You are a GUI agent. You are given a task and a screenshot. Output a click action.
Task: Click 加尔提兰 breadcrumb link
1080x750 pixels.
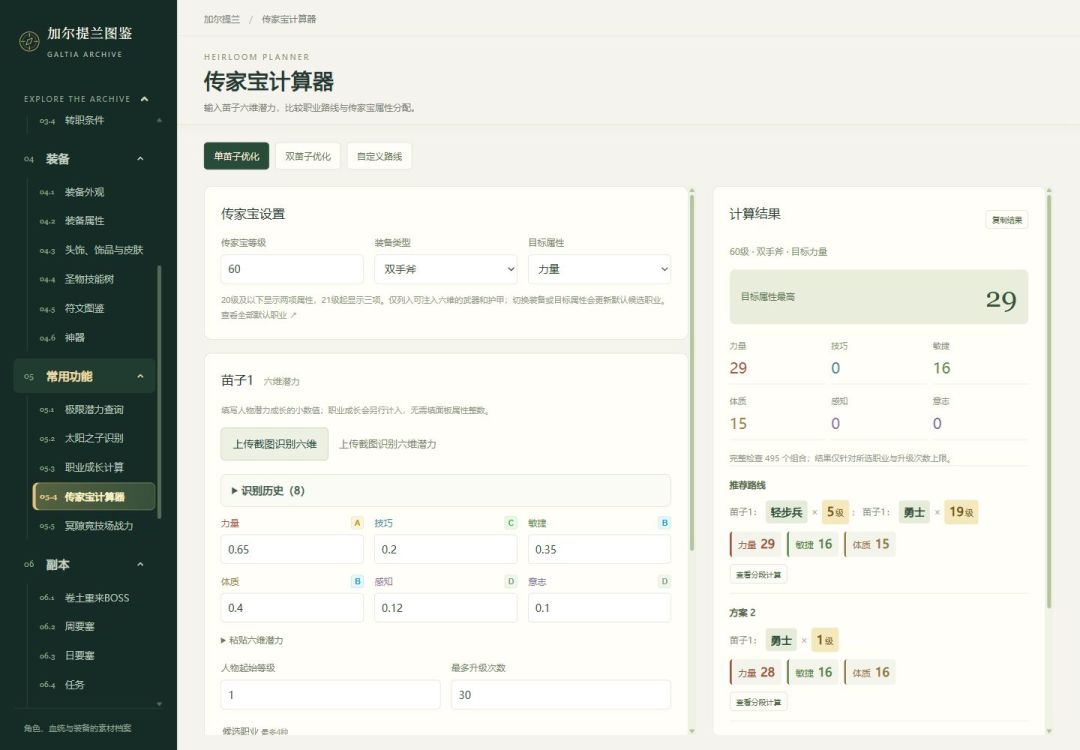(x=222, y=19)
